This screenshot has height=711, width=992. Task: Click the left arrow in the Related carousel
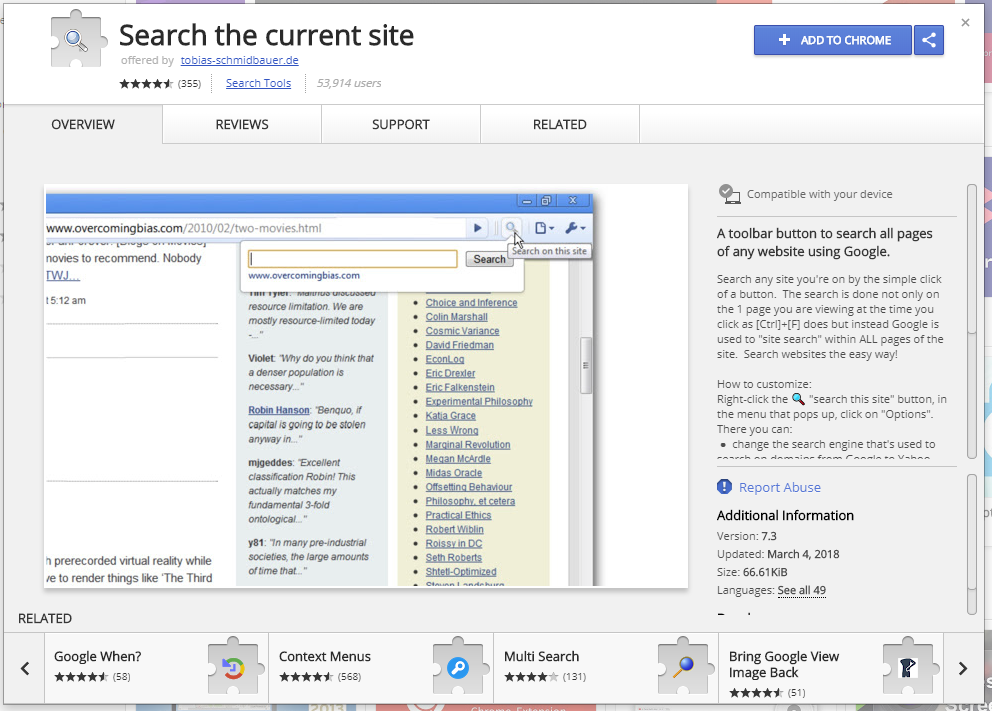23,668
